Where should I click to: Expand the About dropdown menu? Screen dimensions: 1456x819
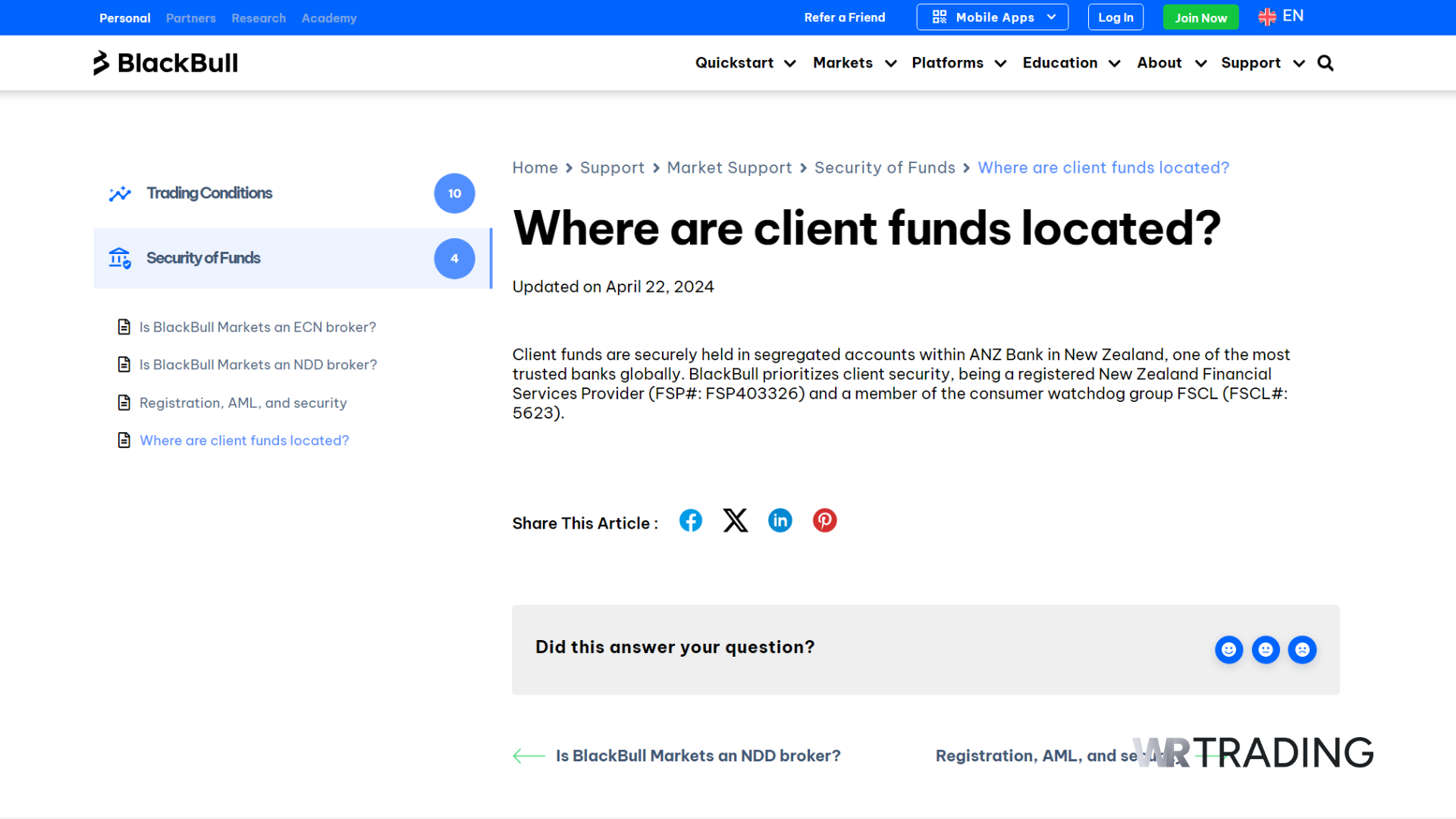point(1172,63)
